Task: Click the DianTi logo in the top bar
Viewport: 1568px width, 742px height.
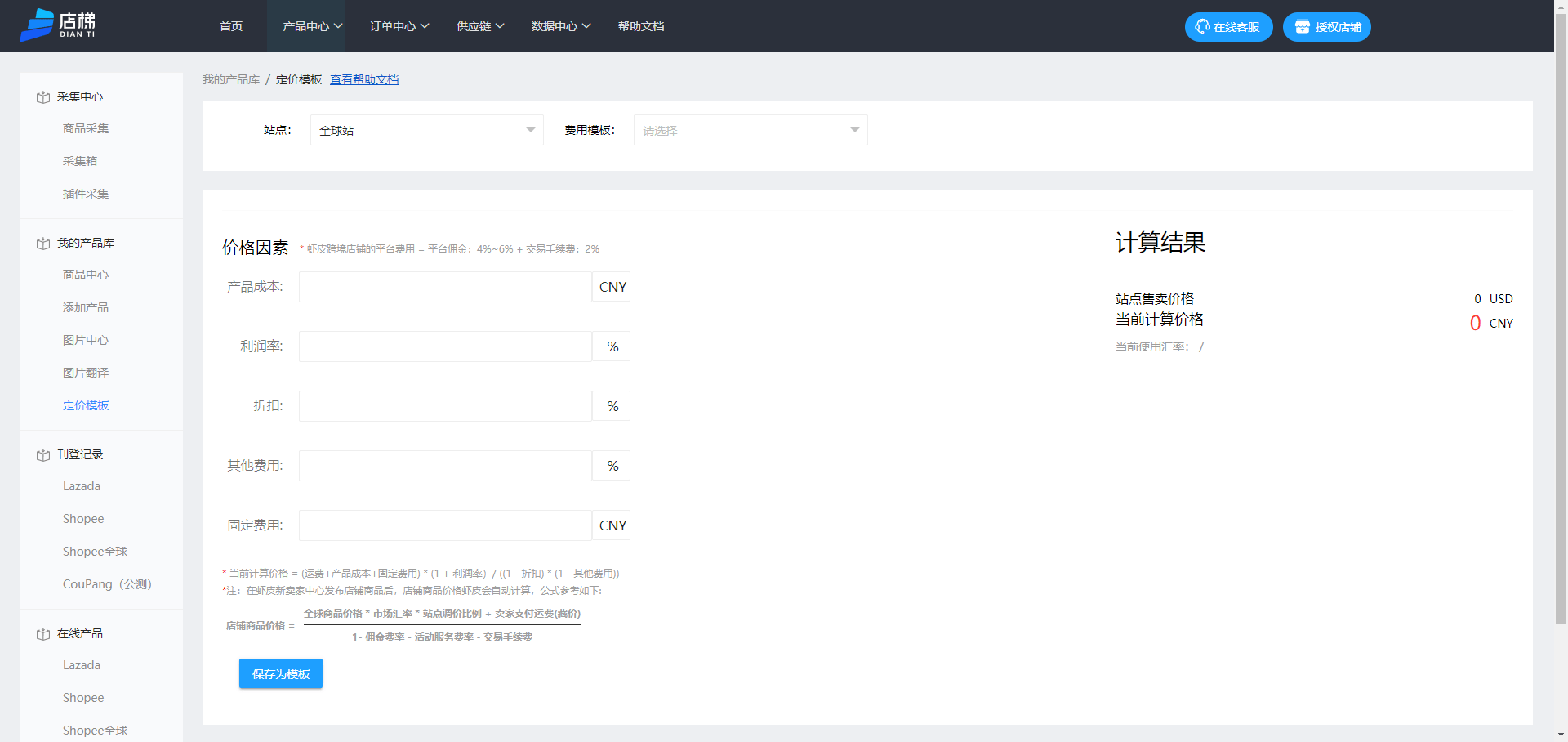Action: tap(60, 25)
